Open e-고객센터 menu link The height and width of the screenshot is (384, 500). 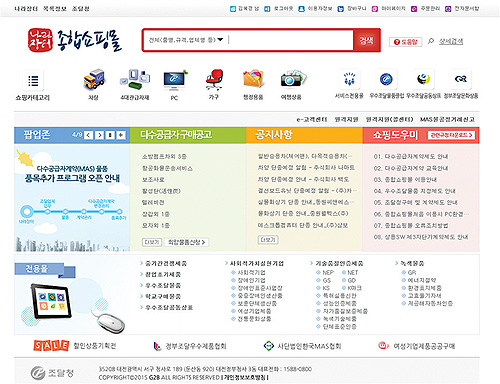(312, 119)
